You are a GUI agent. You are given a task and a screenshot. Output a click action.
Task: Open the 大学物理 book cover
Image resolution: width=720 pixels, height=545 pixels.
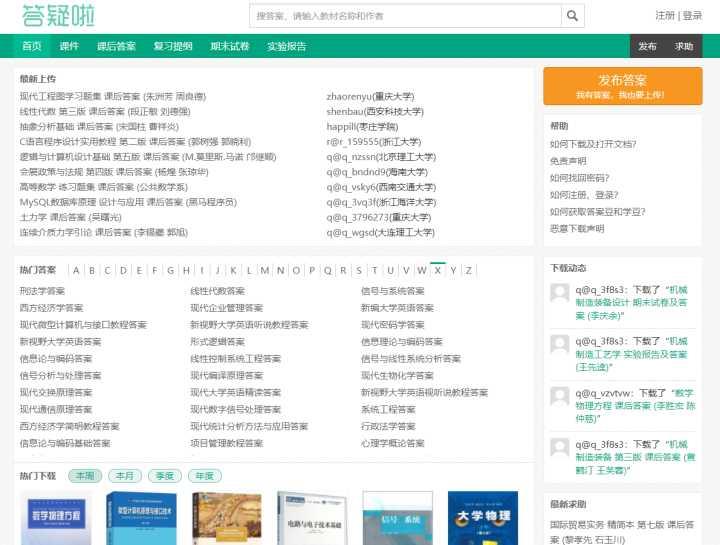(x=483, y=518)
